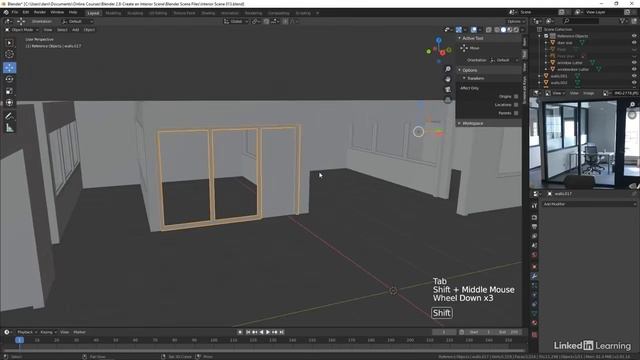Toggle visibility of window cutter object

[634, 62]
